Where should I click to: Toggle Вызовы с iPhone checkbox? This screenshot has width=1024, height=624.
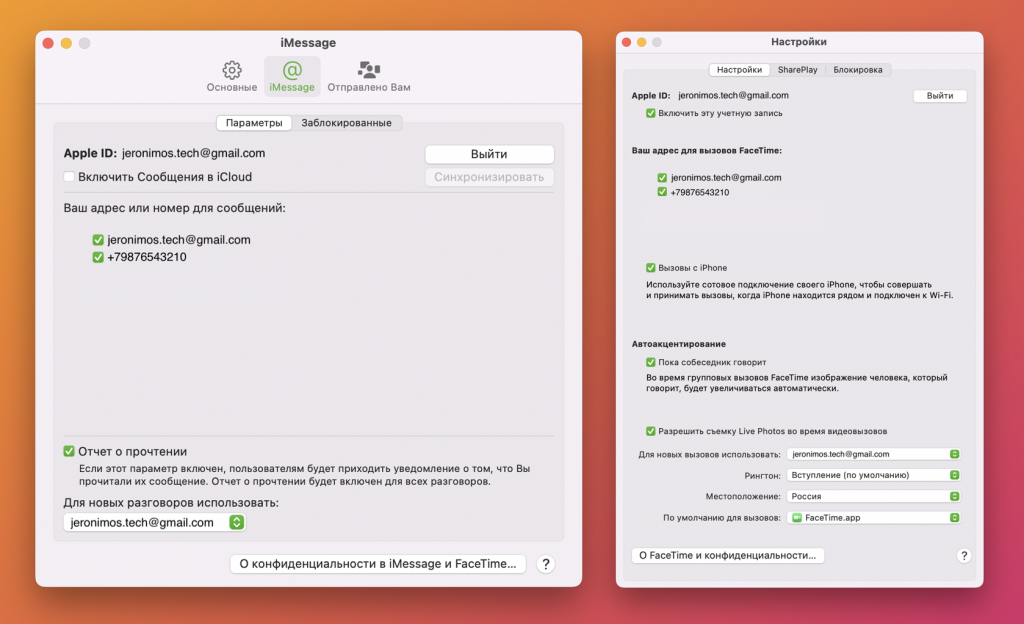tap(650, 268)
